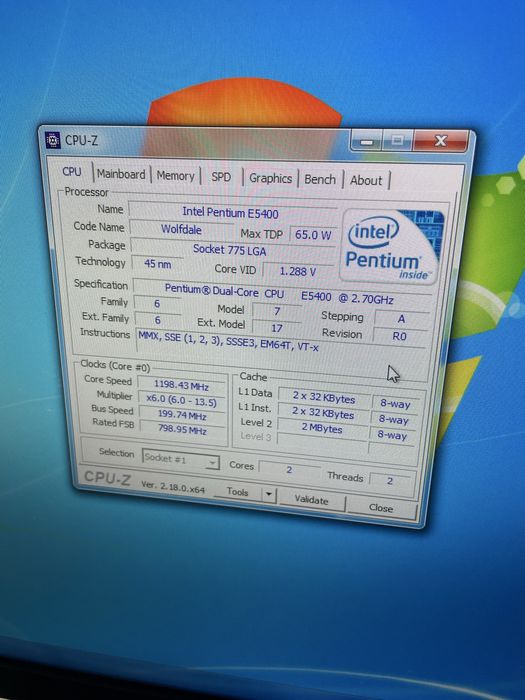Screen dimensions: 525x700
Task: Click the Core VID value 1.288 V
Action: click(x=297, y=271)
